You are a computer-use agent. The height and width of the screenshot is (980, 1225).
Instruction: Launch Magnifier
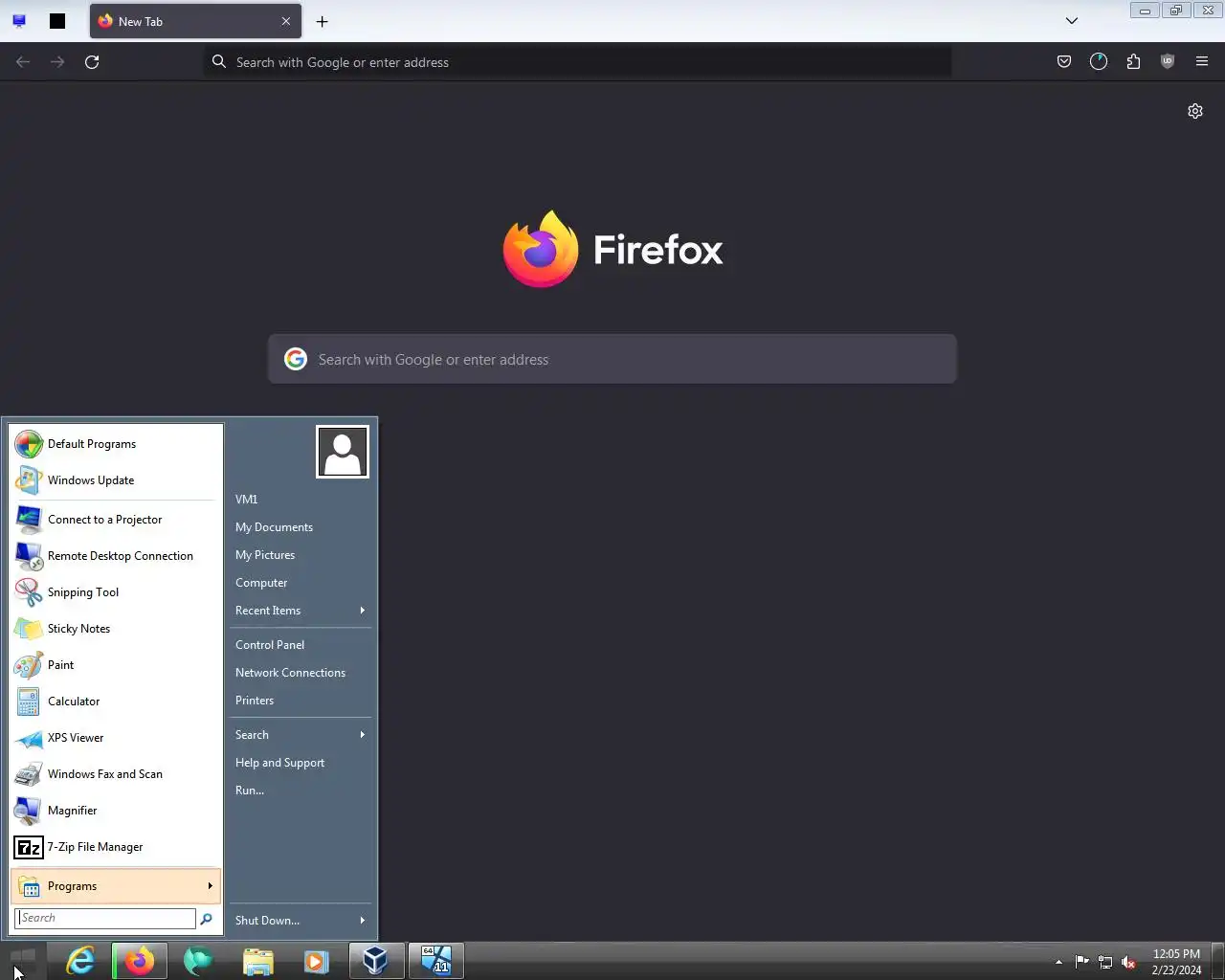[x=117, y=811]
